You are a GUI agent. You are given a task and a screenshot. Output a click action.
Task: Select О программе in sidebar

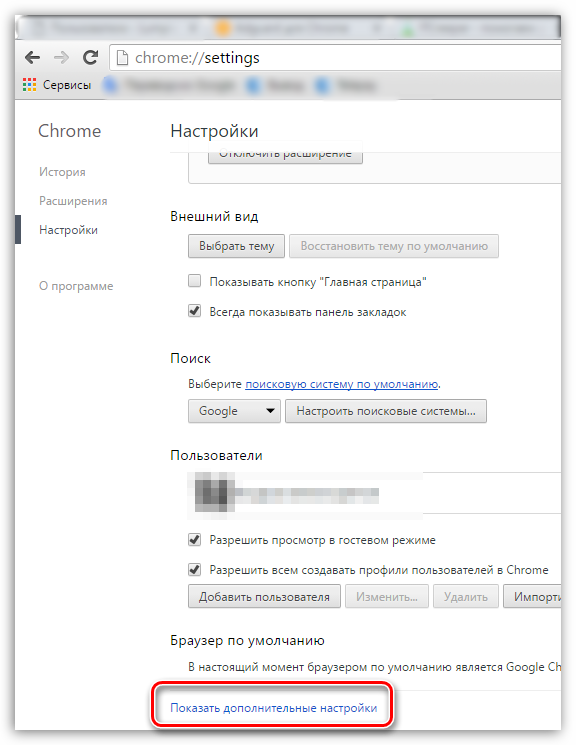pyautogui.click(x=76, y=286)
